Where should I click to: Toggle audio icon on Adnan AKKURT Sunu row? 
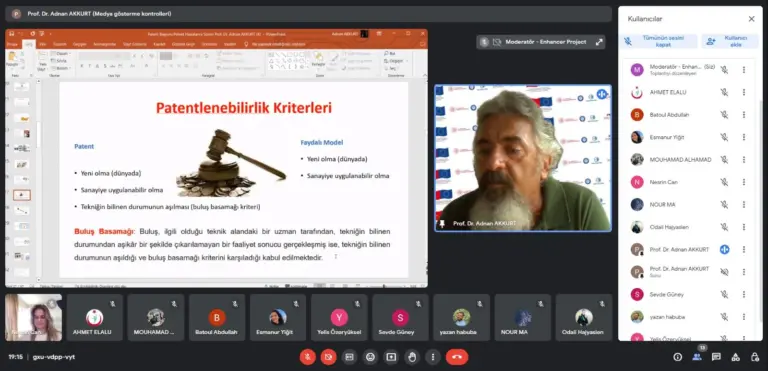tap(724, 272)
